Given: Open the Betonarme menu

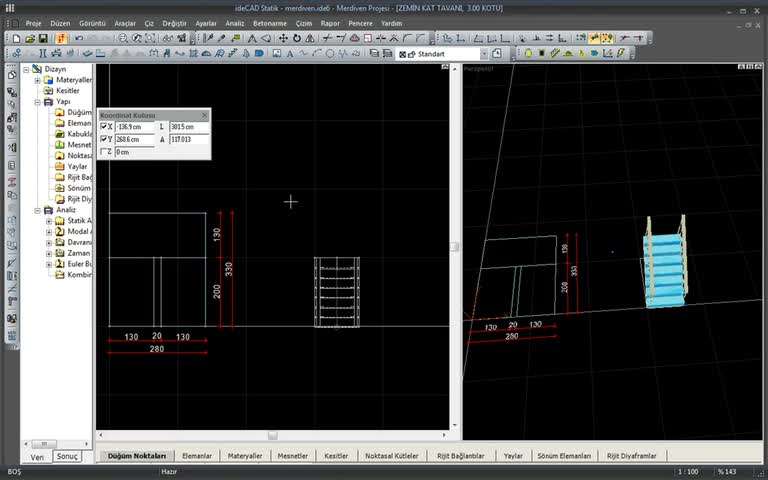Looking at the screenshot, I should coord(270,23).
